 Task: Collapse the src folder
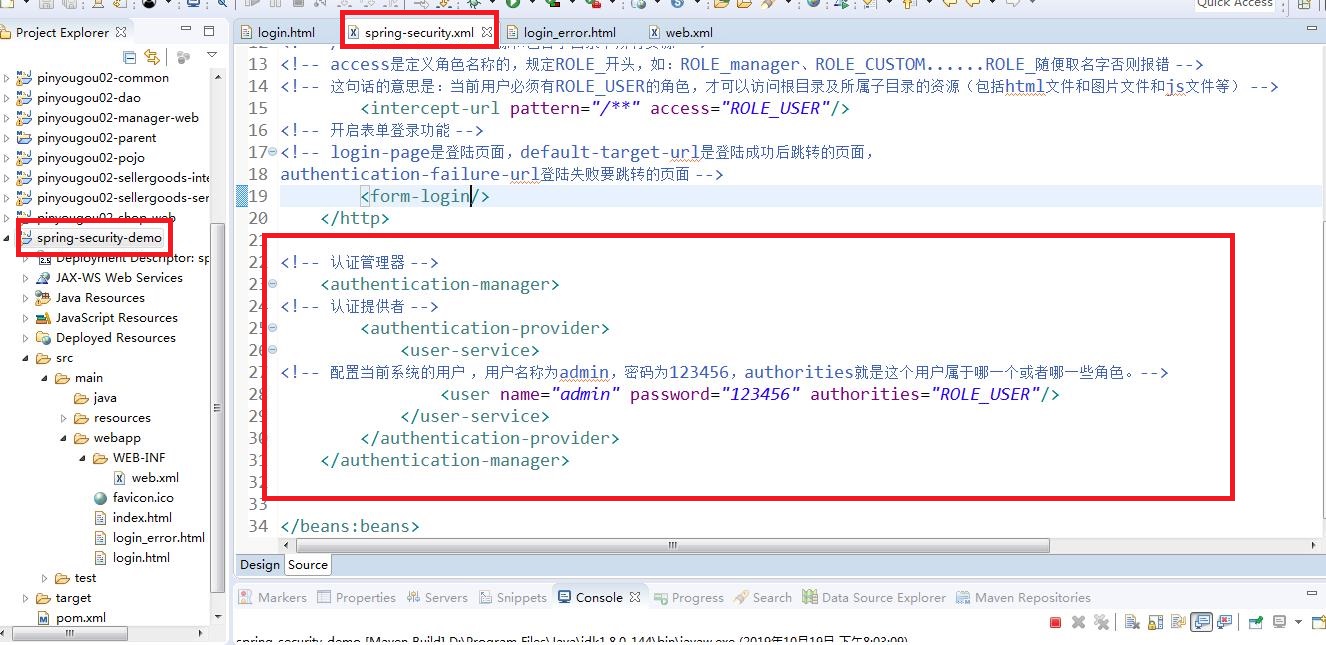coord(26,358)
